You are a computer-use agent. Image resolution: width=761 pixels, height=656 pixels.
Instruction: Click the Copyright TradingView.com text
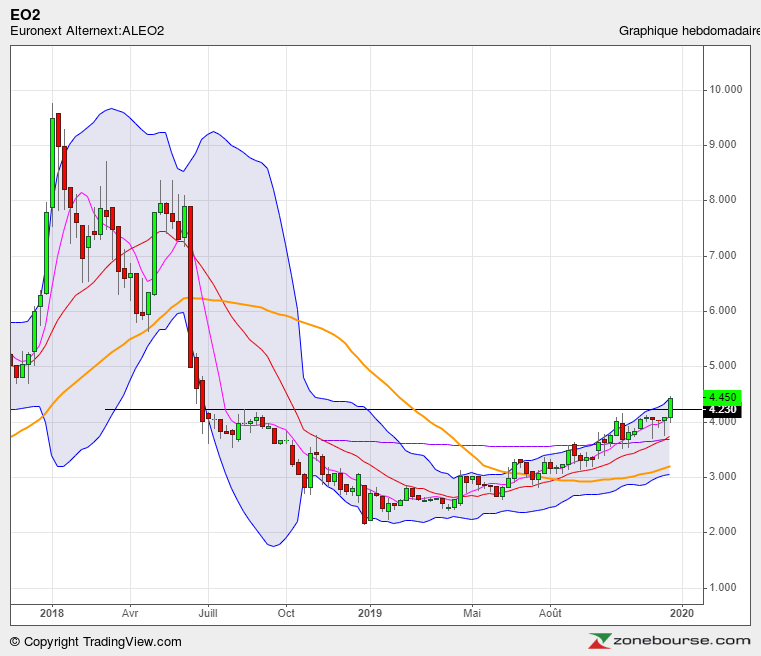tap(96, 642)
